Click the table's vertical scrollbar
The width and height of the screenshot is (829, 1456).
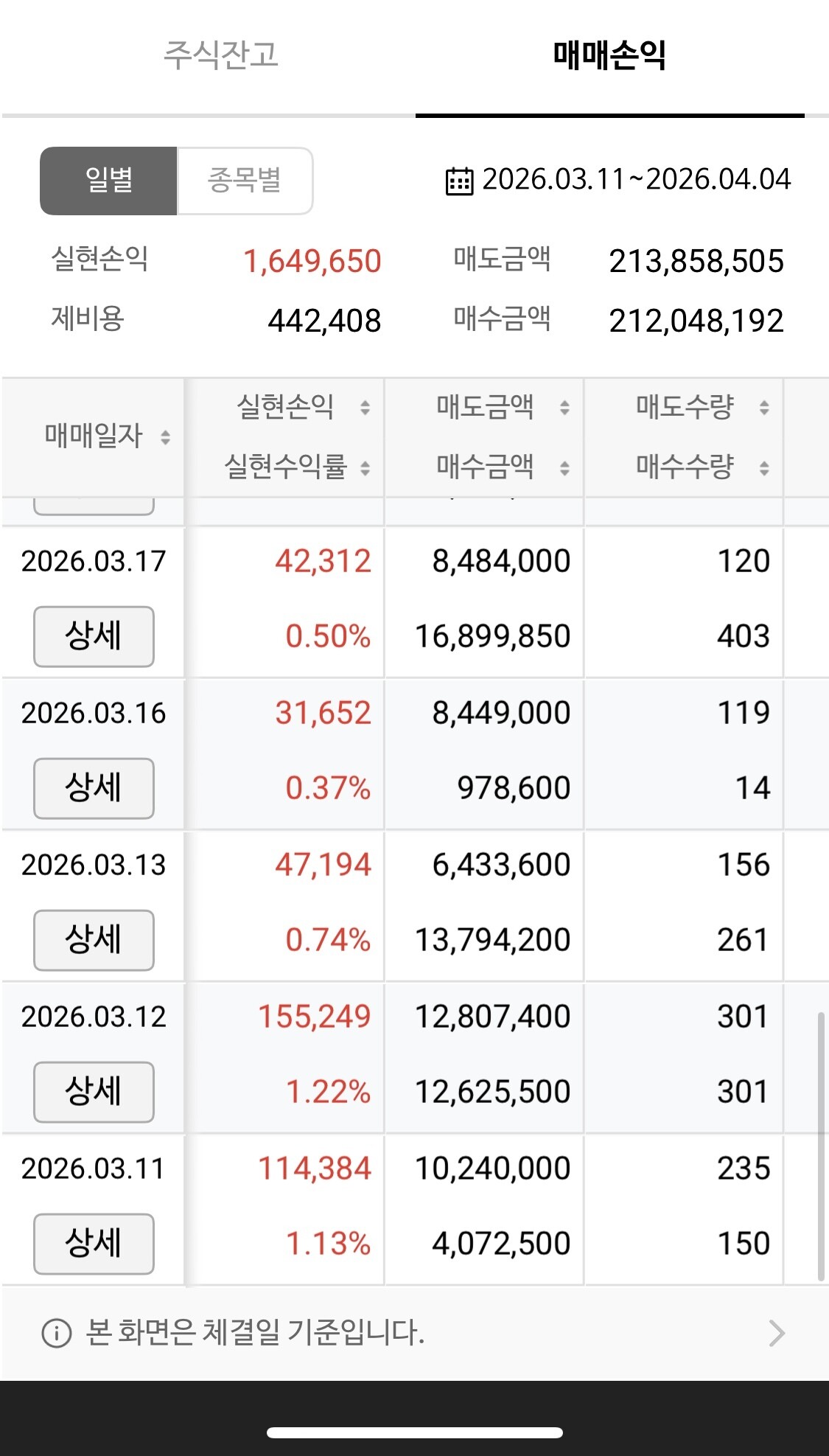click(821, 1146)
